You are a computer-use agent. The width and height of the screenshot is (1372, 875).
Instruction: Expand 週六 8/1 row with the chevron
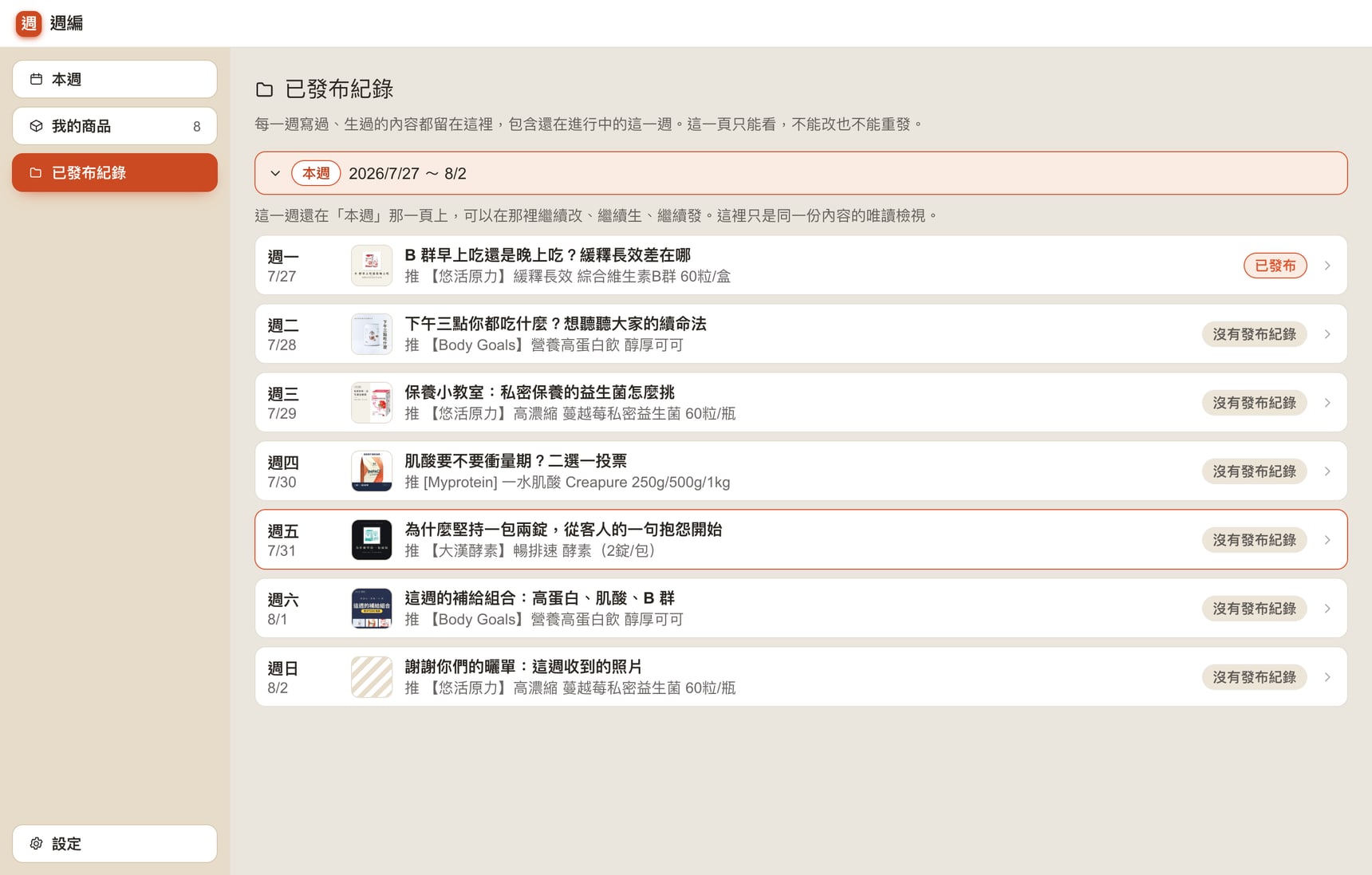(x=1327, y=609)
